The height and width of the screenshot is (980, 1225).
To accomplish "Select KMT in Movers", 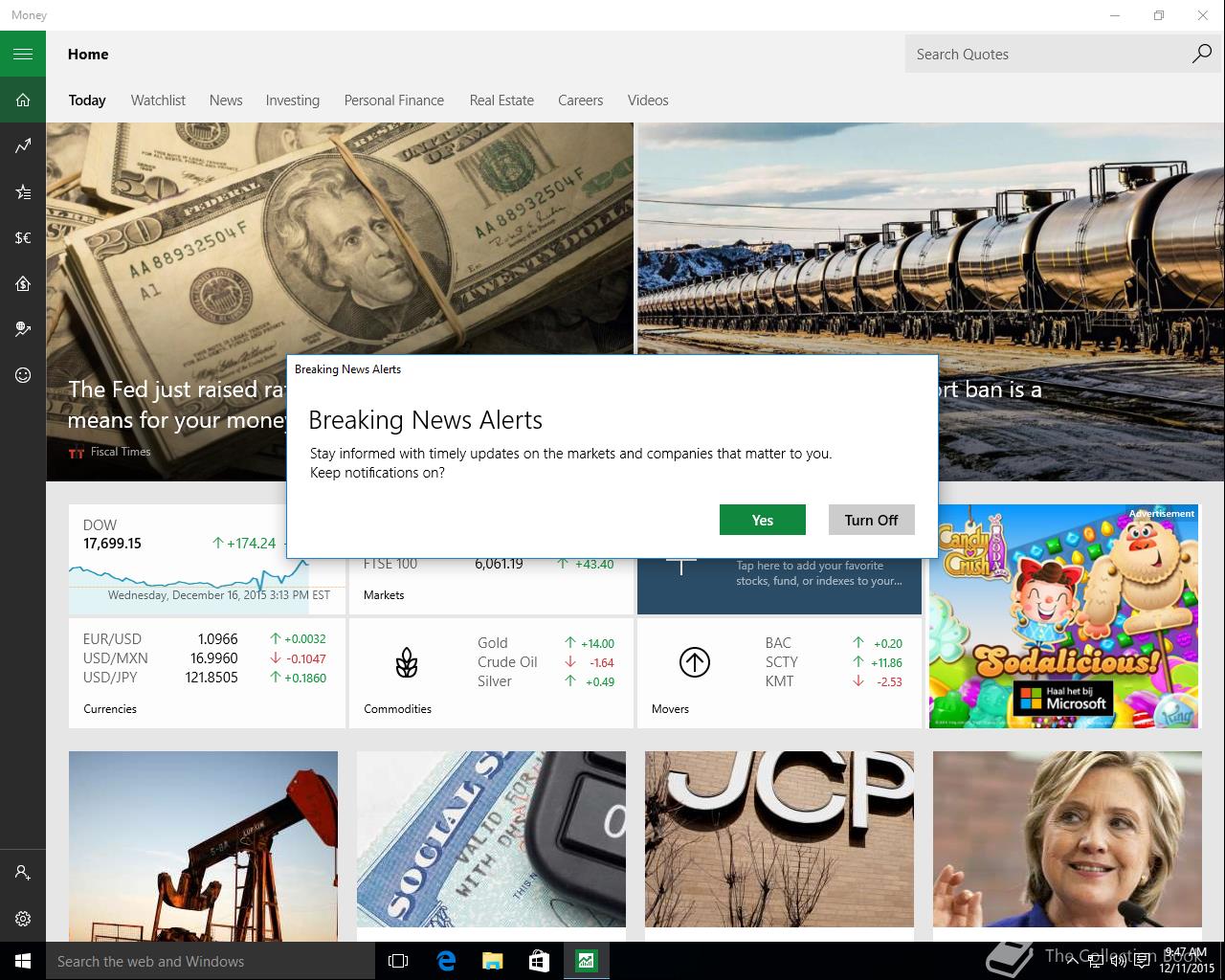I will [834, 681].
